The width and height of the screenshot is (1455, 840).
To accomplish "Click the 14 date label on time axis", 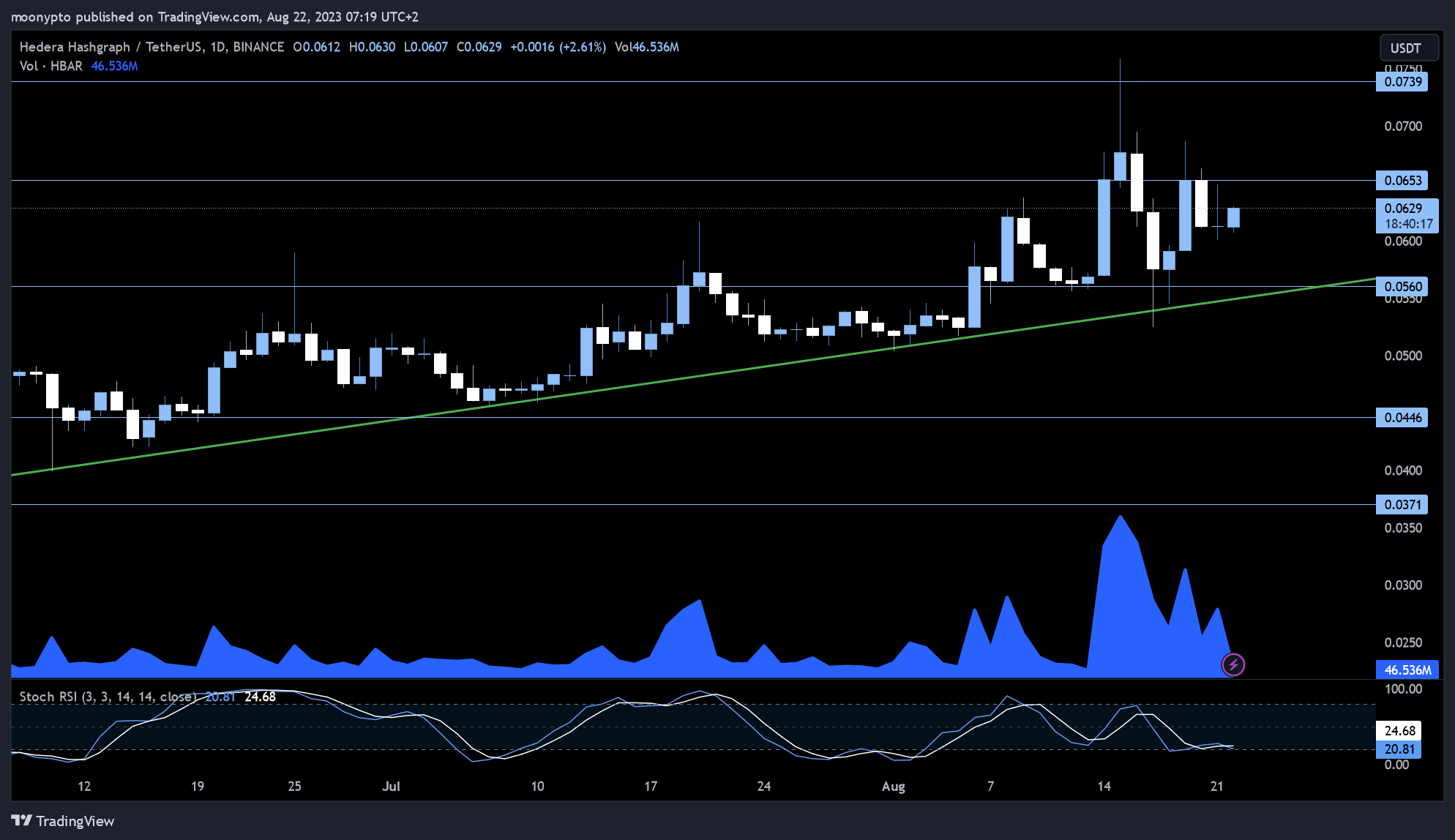I will pyautogui.click(x=1104, y=786).
